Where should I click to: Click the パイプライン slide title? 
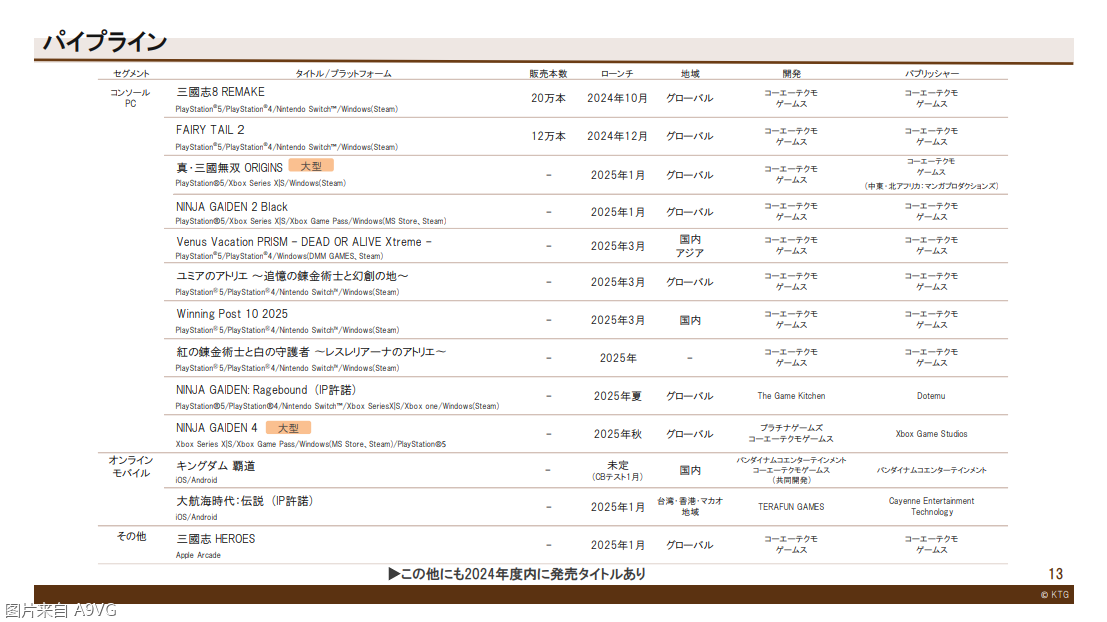(x=104, y=42)
